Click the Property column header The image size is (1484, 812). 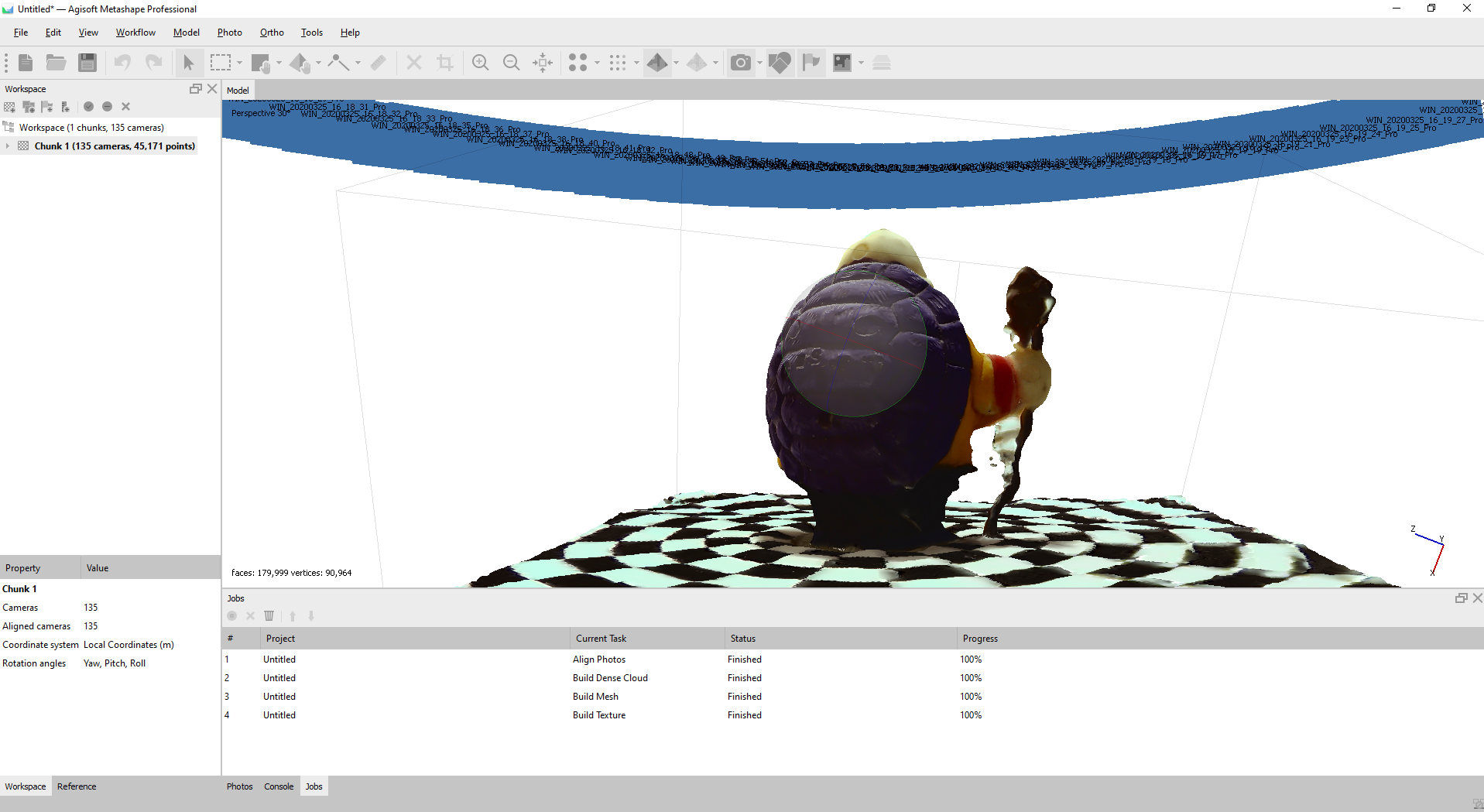click(x=40, y=568)
